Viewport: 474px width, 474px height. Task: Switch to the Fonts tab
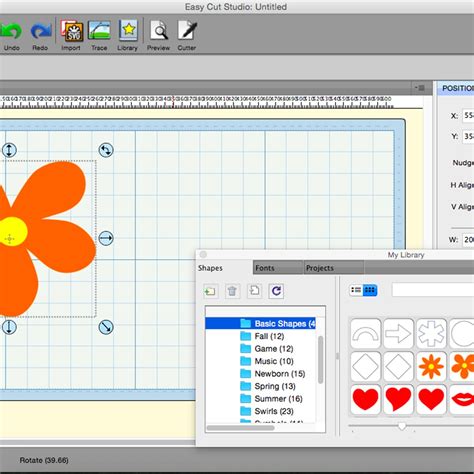click(x=278, y=268)
